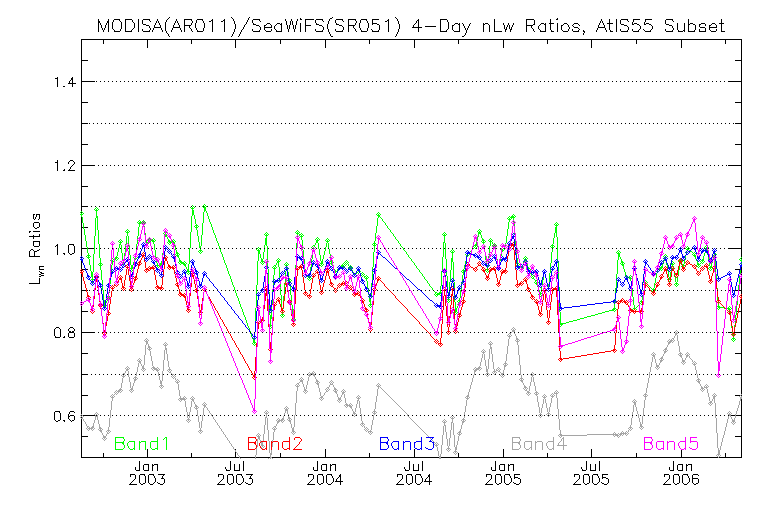Click the 1.4 y-axis tick value

point(65,82)
